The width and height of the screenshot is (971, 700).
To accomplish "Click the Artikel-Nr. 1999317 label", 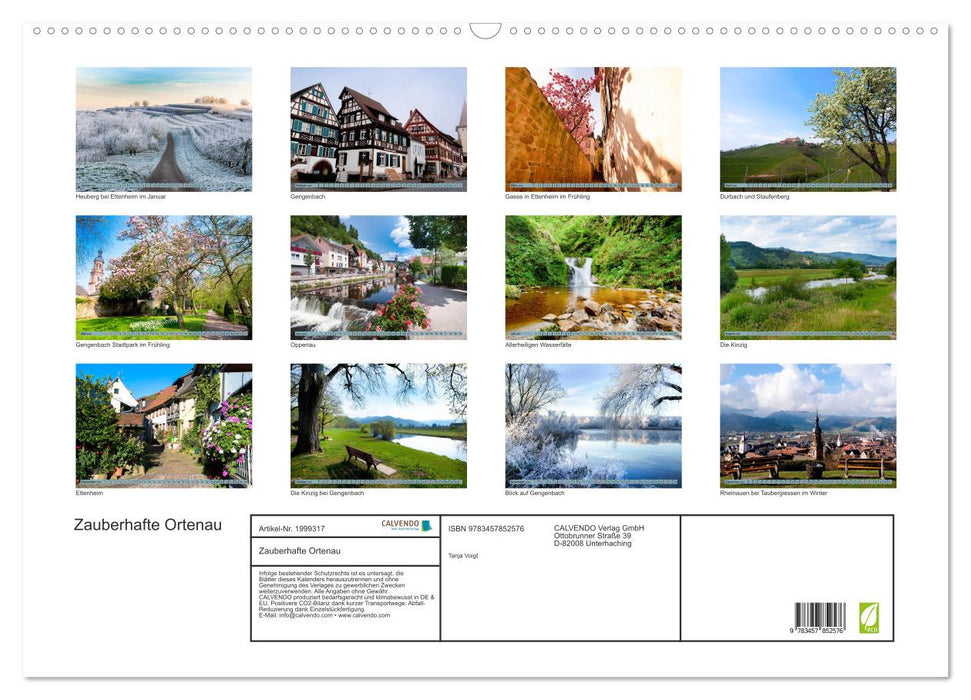I will tap(292, 525).
